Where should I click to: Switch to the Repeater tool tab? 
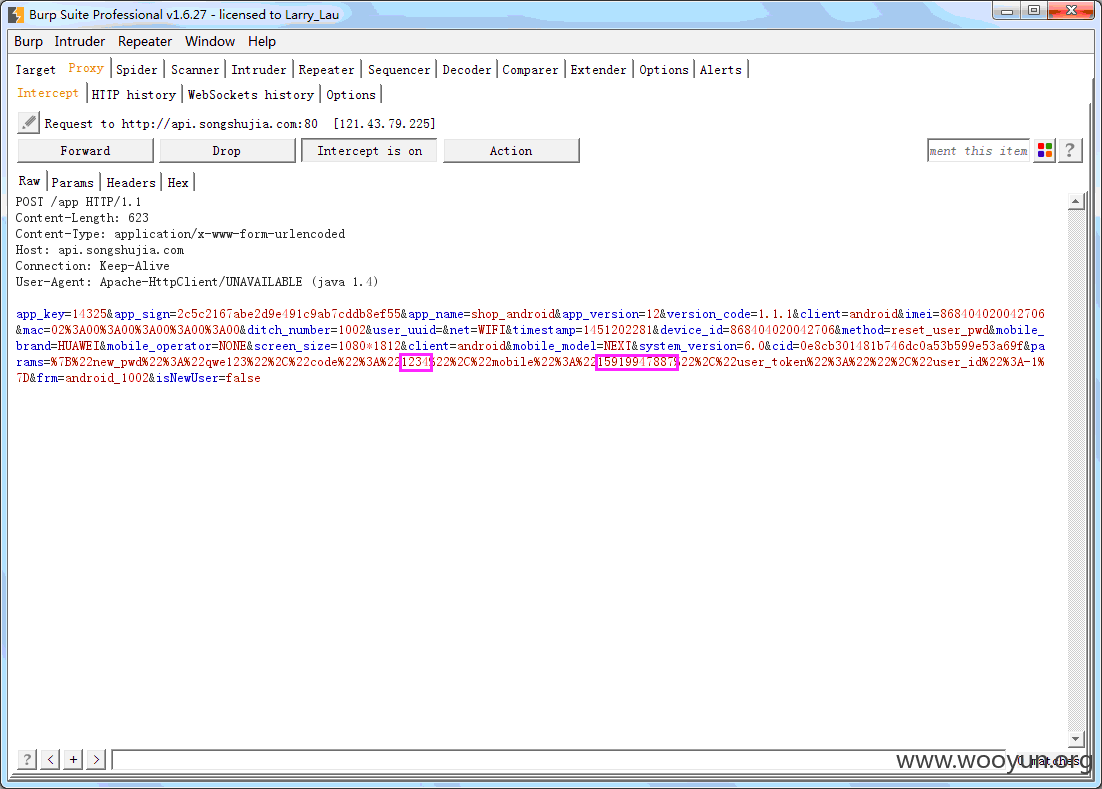pyautogui.click(x=326, y=70)
